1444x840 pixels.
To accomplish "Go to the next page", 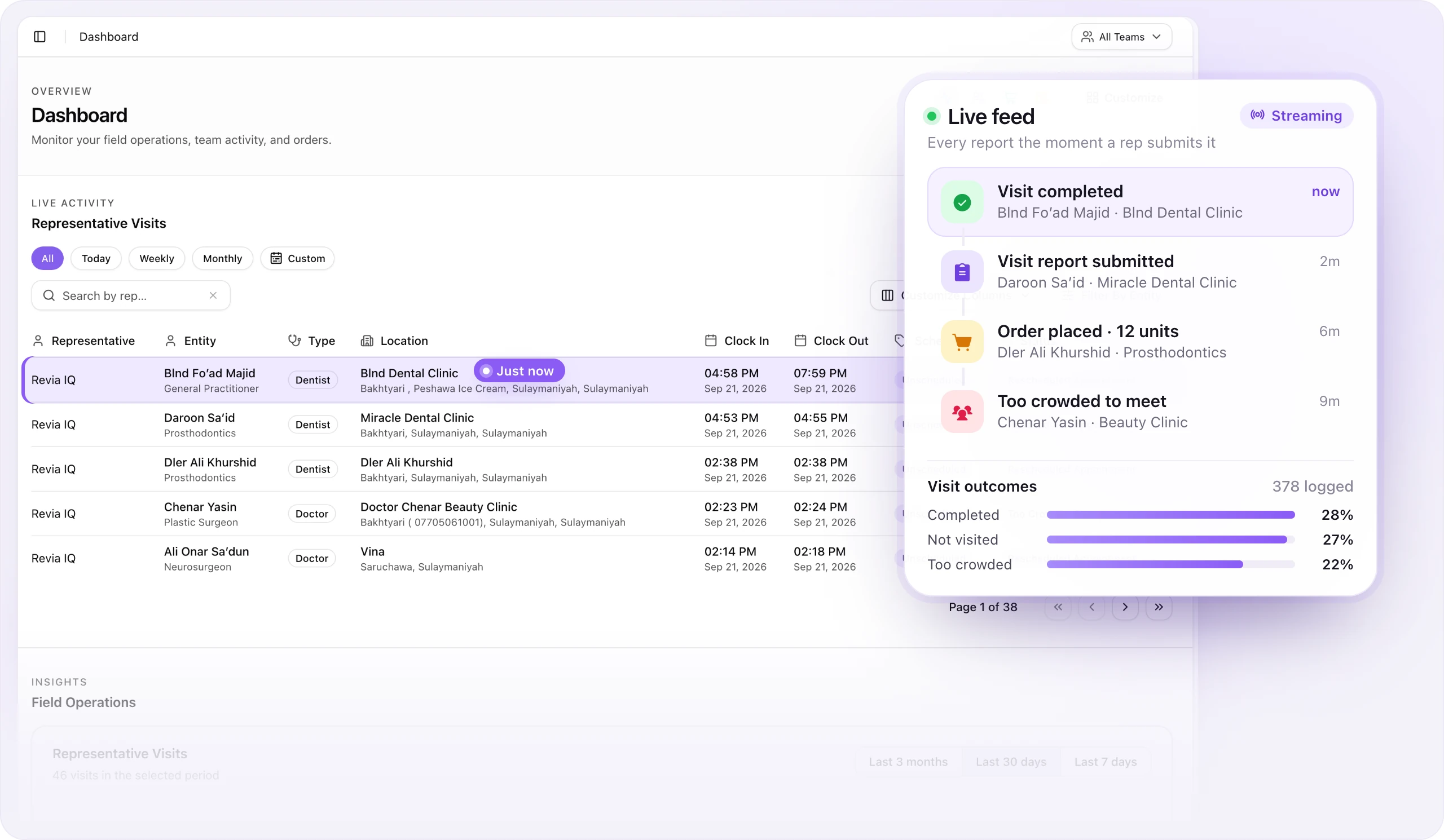I will pos(1125,607).
